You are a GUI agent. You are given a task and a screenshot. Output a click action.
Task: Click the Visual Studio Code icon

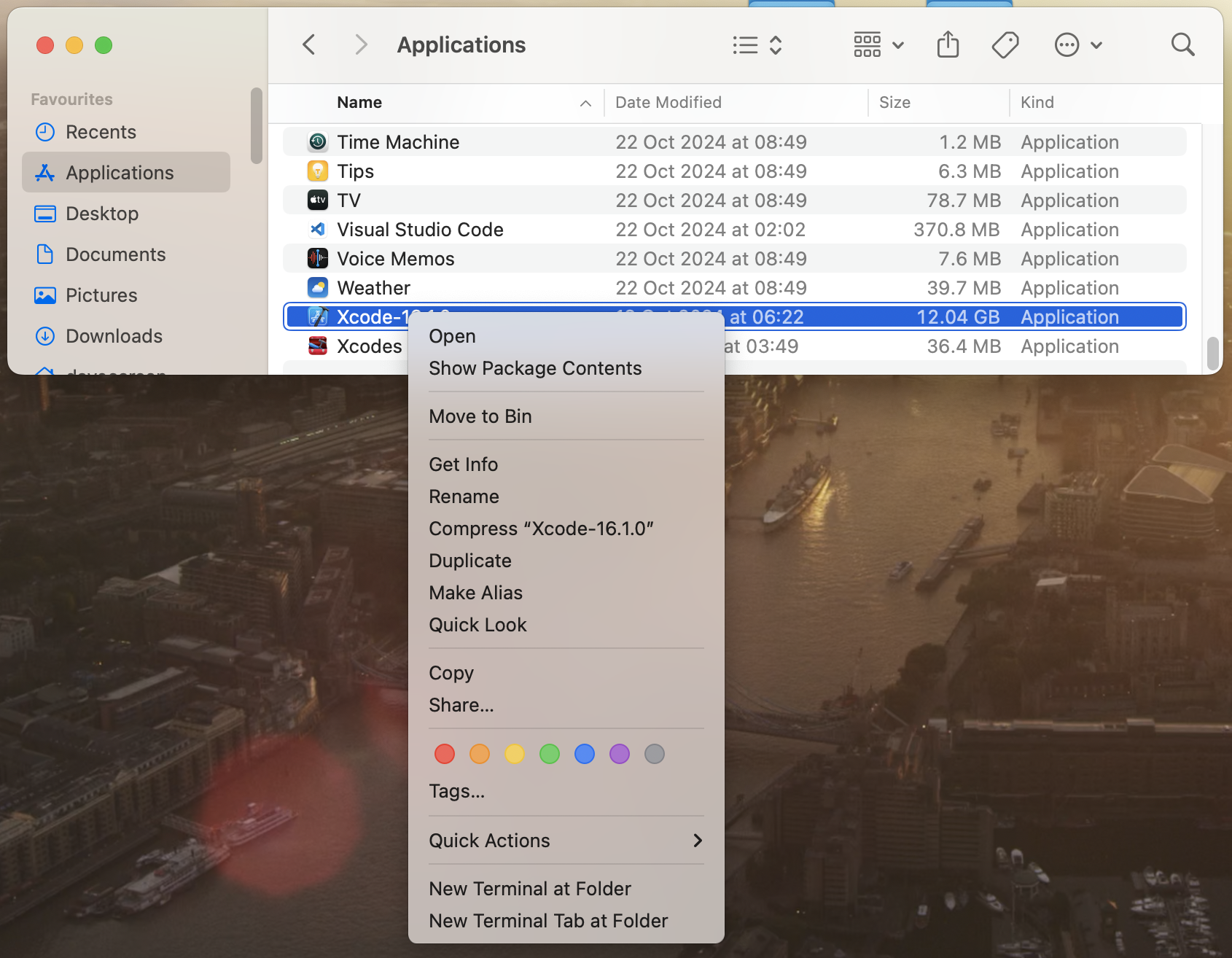pyautogui.click(x=318, y=230)
